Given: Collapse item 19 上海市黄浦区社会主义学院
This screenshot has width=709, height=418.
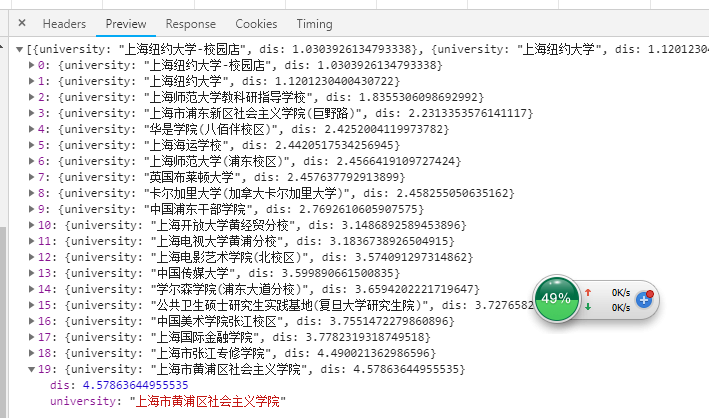Looking at the screenshot, I should coord(32,369).
